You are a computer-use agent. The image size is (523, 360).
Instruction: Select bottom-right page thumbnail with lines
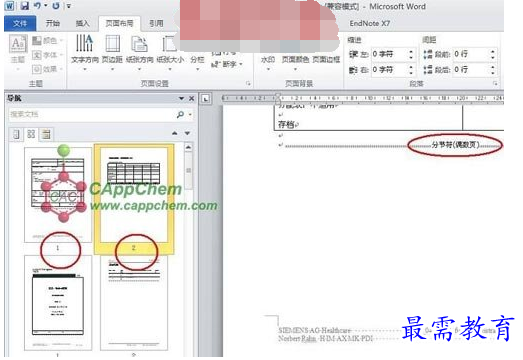[x=134, y=303]
